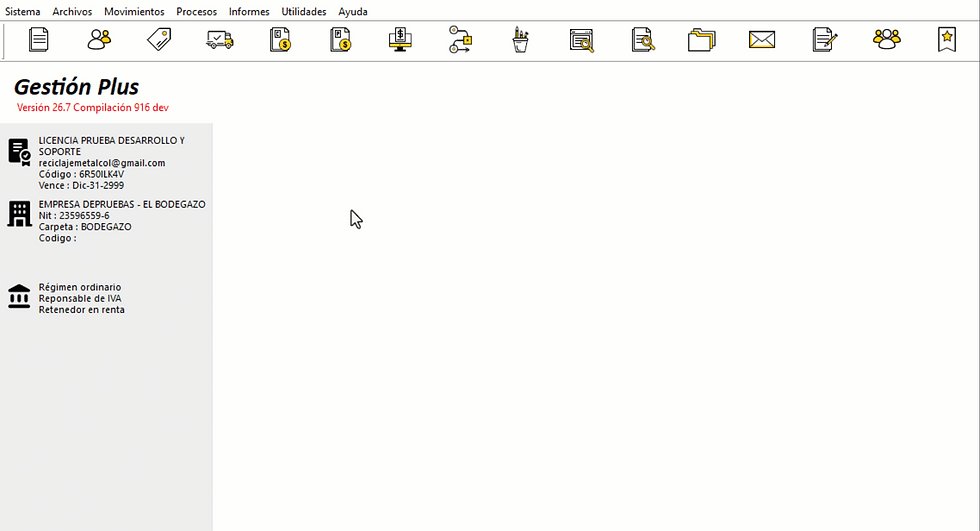Open the Utilidades menu

pyautogui.click(x=304, y=12)
